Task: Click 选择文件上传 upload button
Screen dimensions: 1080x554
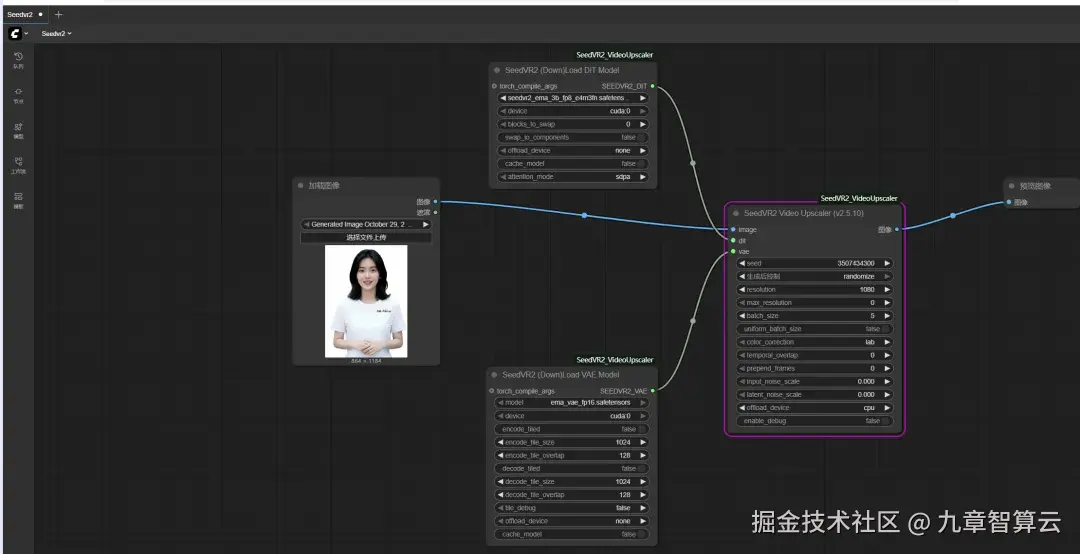Action: coord(366,237)
